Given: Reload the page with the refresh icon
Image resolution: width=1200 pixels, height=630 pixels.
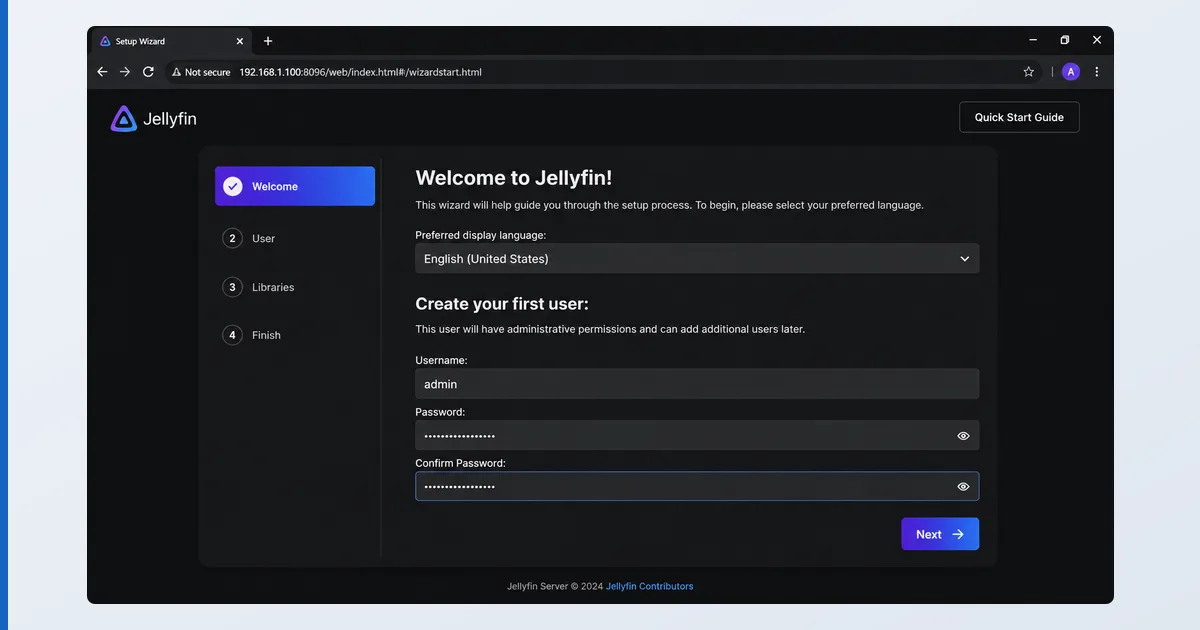Looking at the screenshot, I should pos(148,72).
